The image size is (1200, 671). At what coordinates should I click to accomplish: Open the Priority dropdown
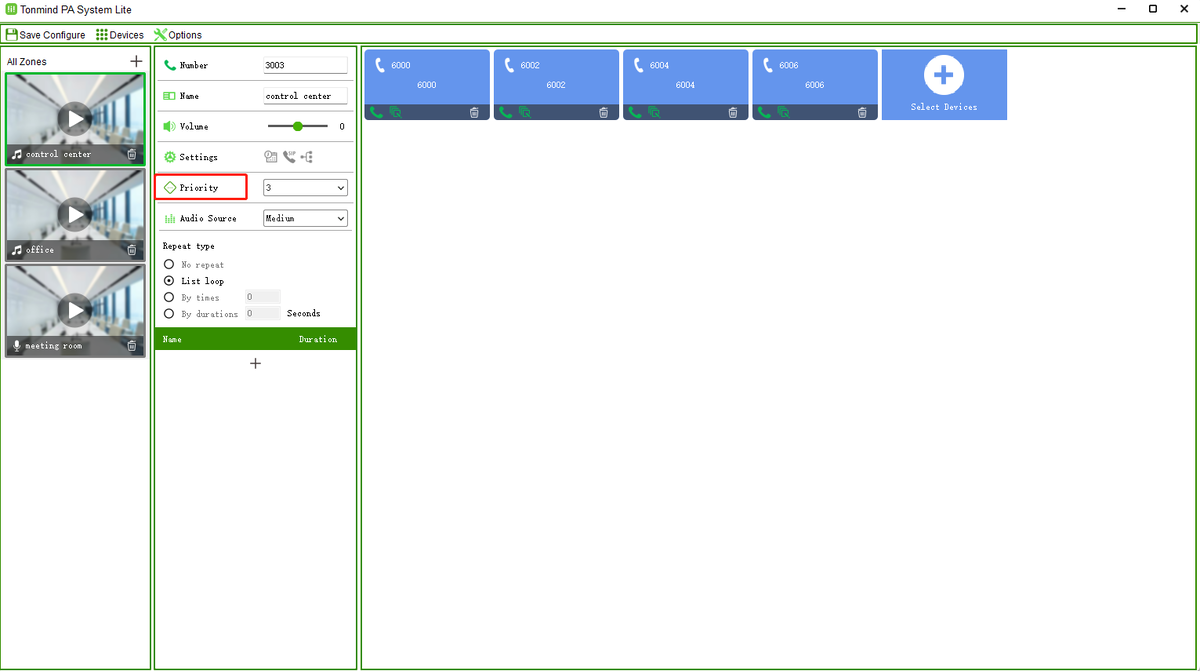coord(305,187)
